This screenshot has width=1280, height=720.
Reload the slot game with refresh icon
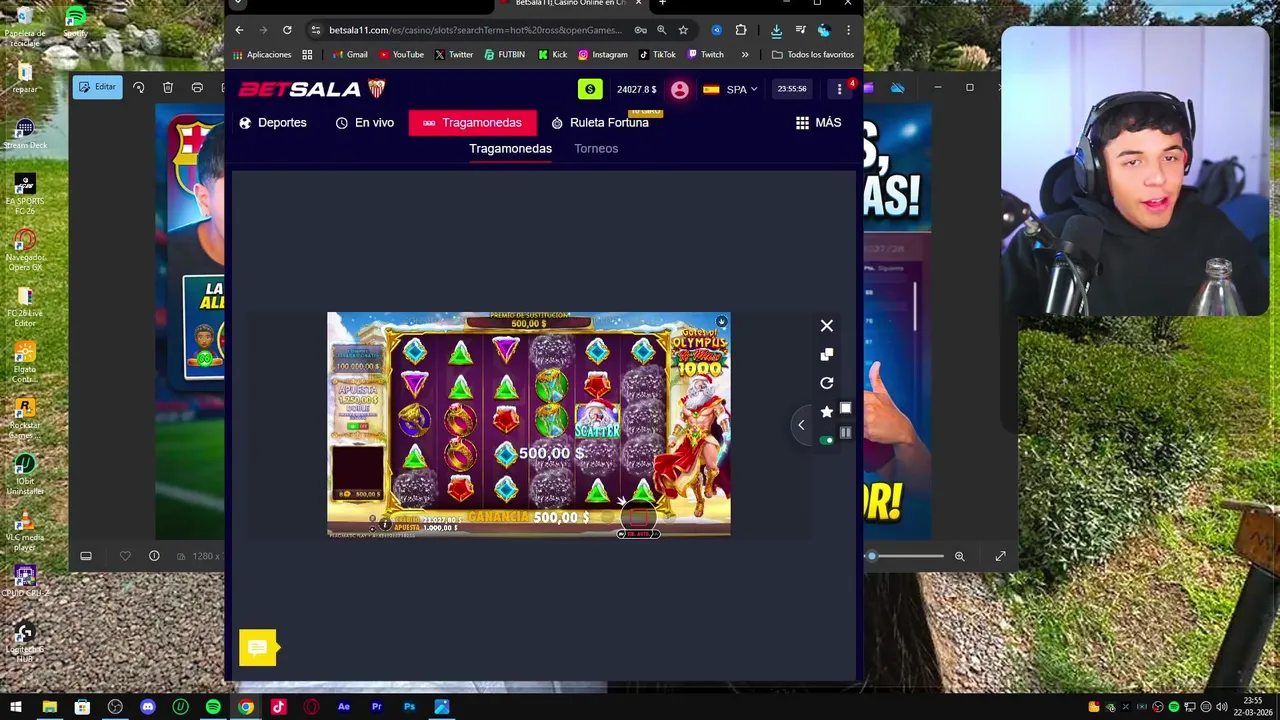[827, 383]
